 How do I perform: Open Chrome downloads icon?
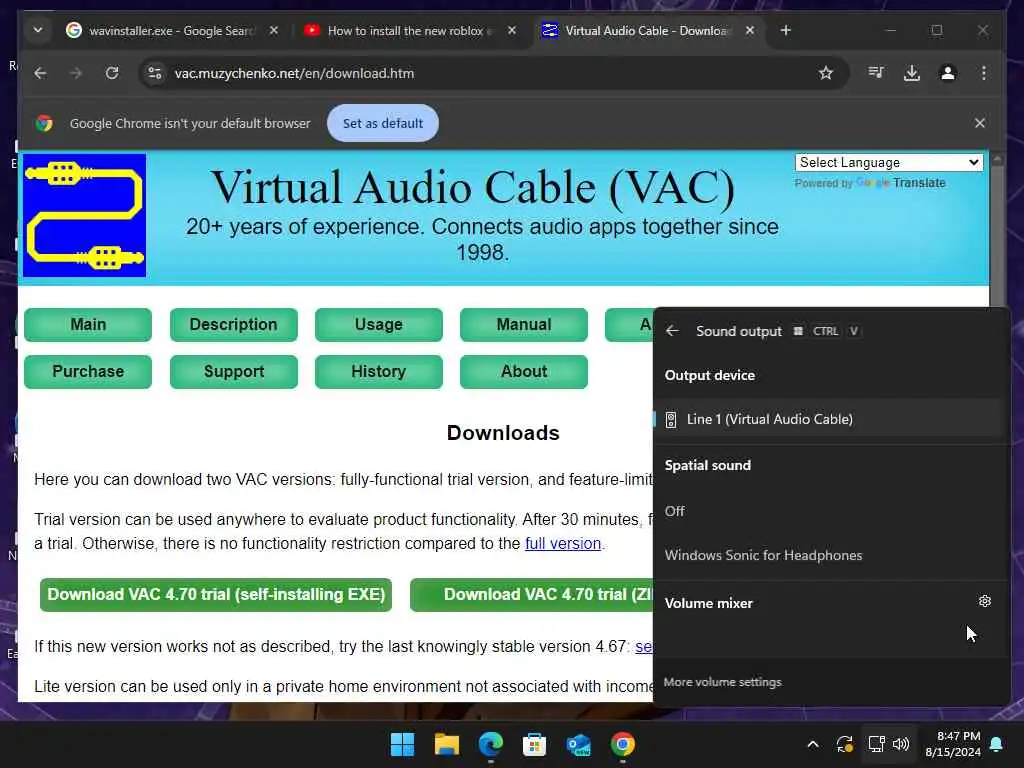pyautogui.click(x=912, y=73)
